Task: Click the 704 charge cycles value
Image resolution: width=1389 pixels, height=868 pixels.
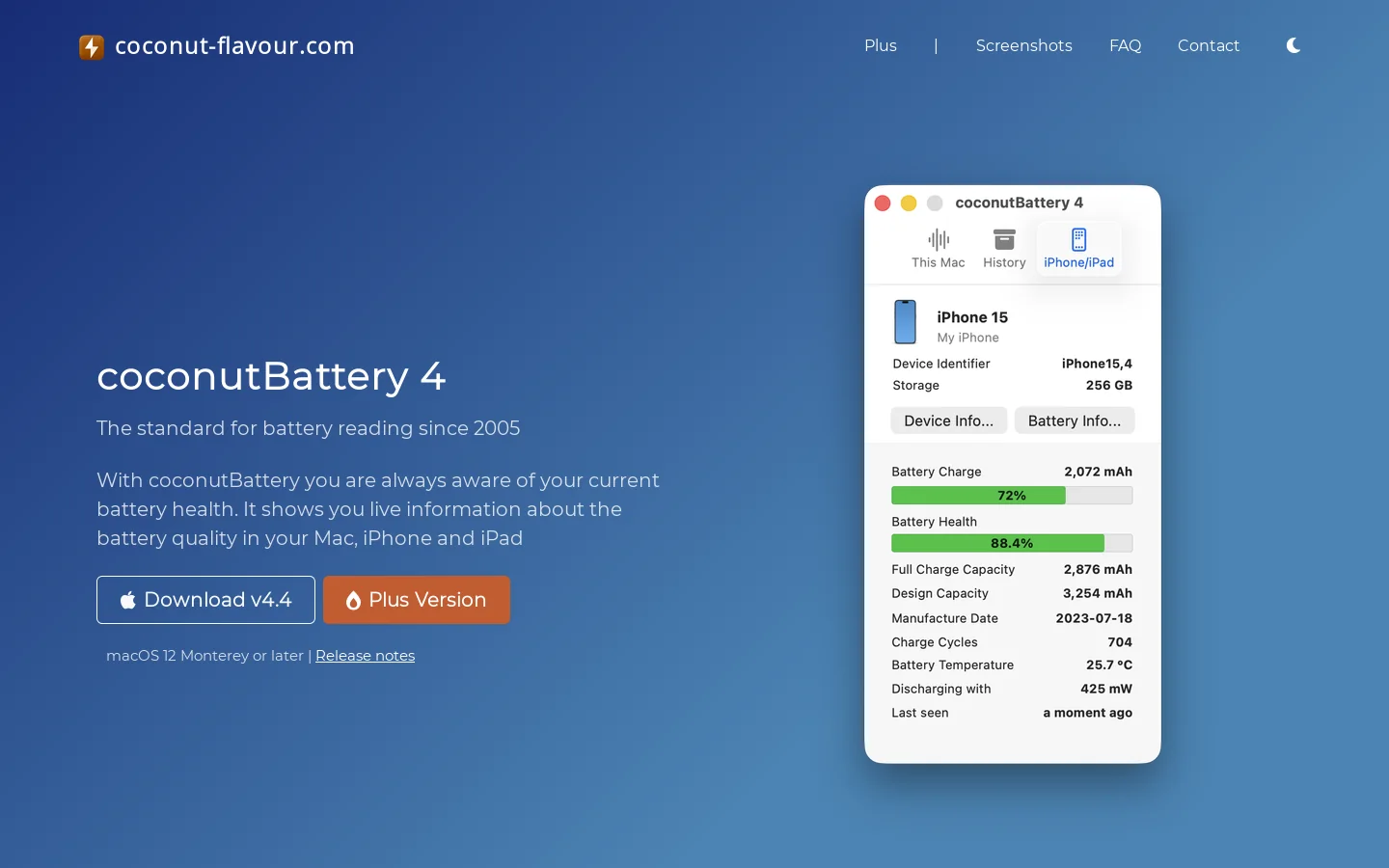Action: [x=1120, y=642]
